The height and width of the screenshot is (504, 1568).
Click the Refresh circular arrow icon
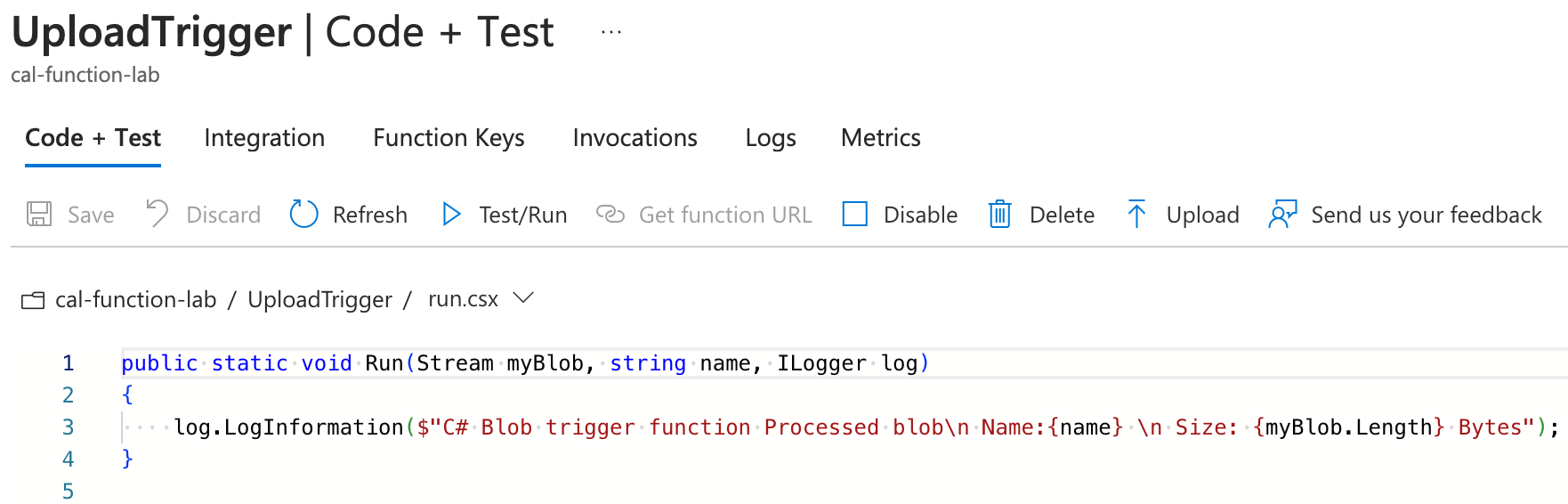point(304,214)
